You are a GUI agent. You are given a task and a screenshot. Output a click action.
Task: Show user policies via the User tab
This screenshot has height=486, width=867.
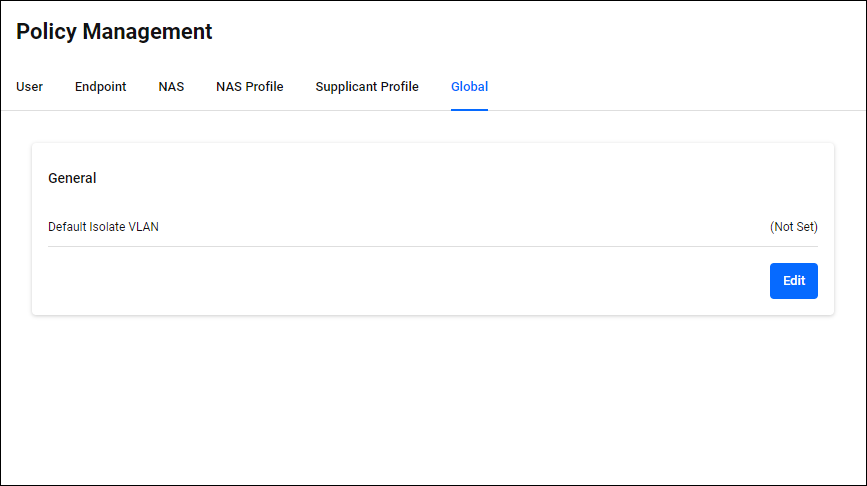click(x=29, y=87)
